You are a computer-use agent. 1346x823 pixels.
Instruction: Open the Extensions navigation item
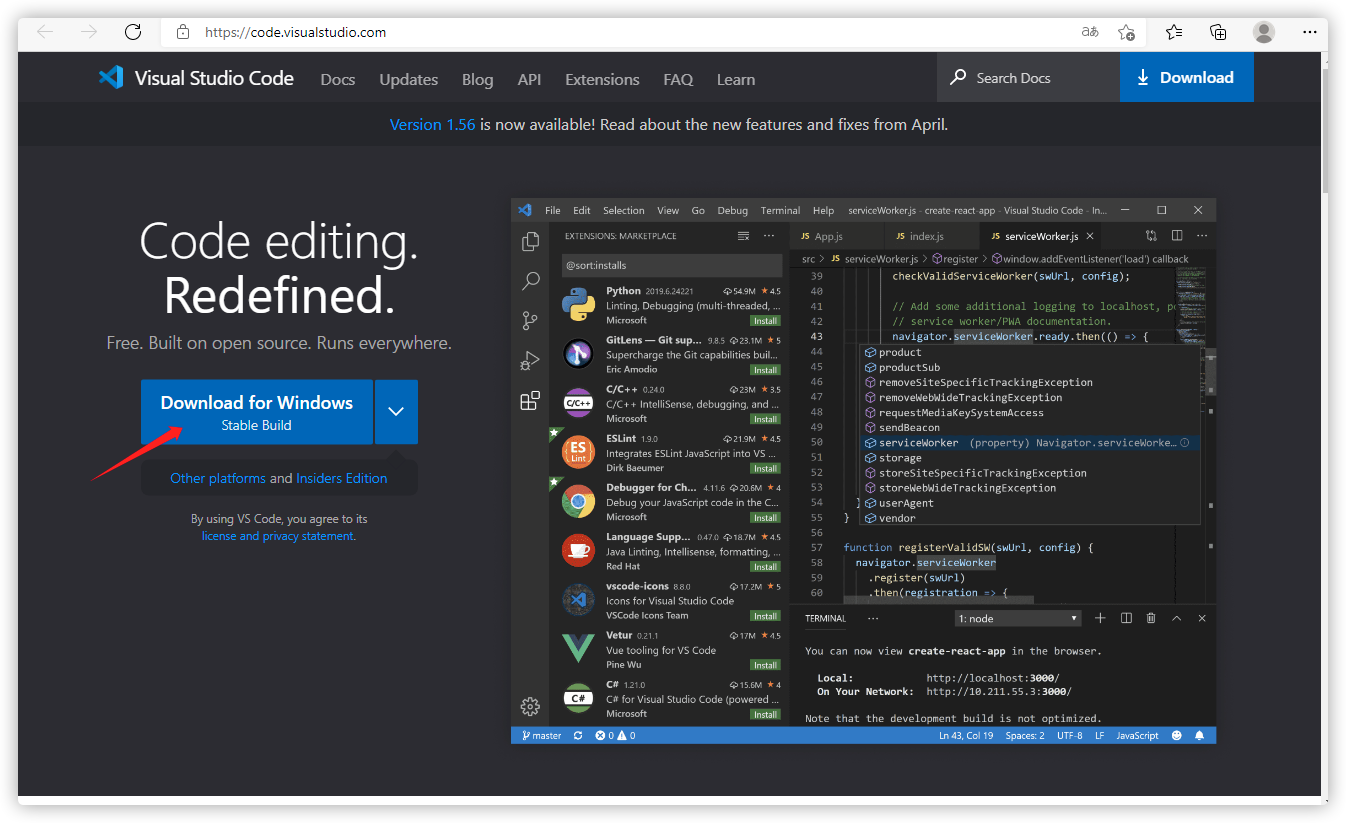(602, 79)
